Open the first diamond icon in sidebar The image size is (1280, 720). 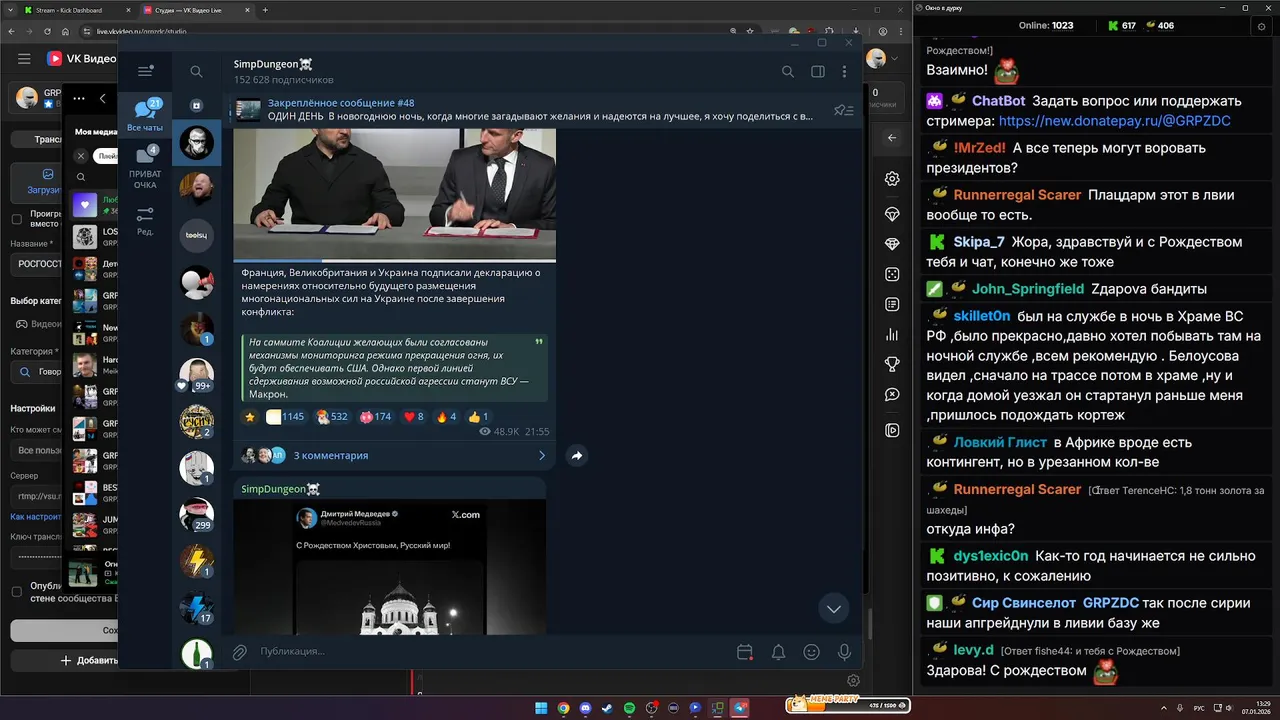pyautogui.click(x=892, y=214)
